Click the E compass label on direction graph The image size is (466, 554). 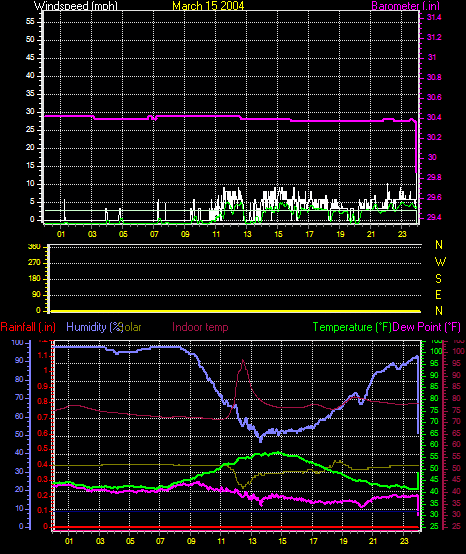click(x=438, y=295)
